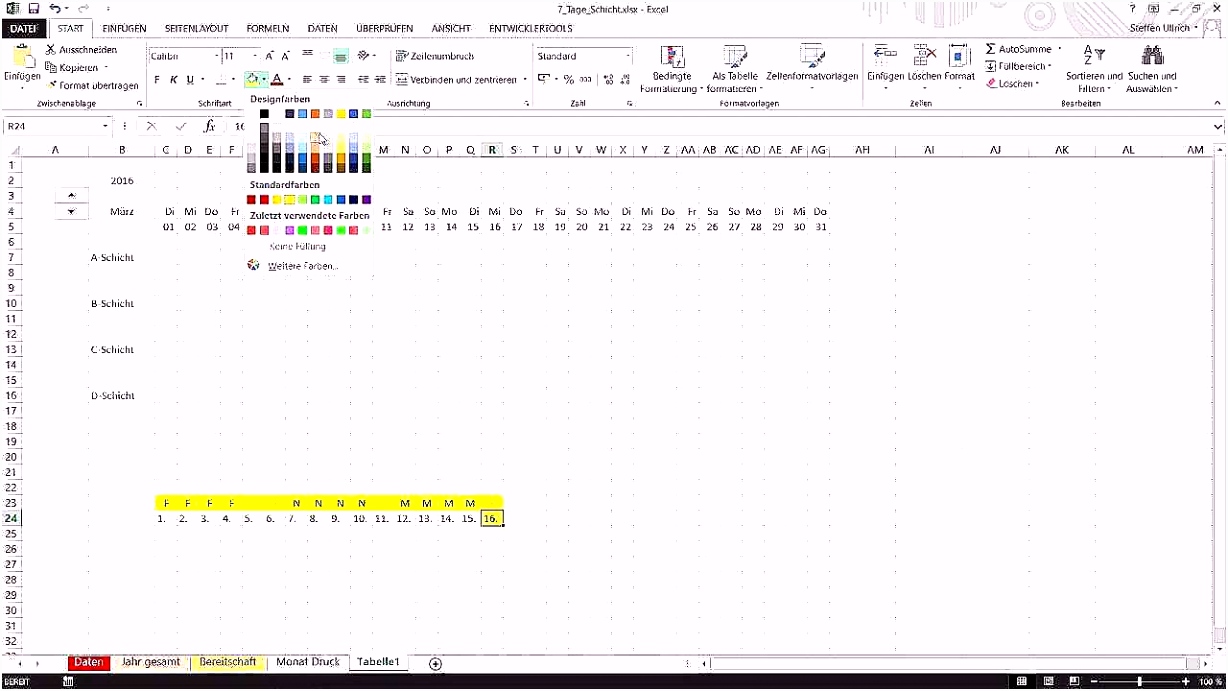Pick purple in Standardfarben
Screen dimensions: 1228x691
[367, 200]
